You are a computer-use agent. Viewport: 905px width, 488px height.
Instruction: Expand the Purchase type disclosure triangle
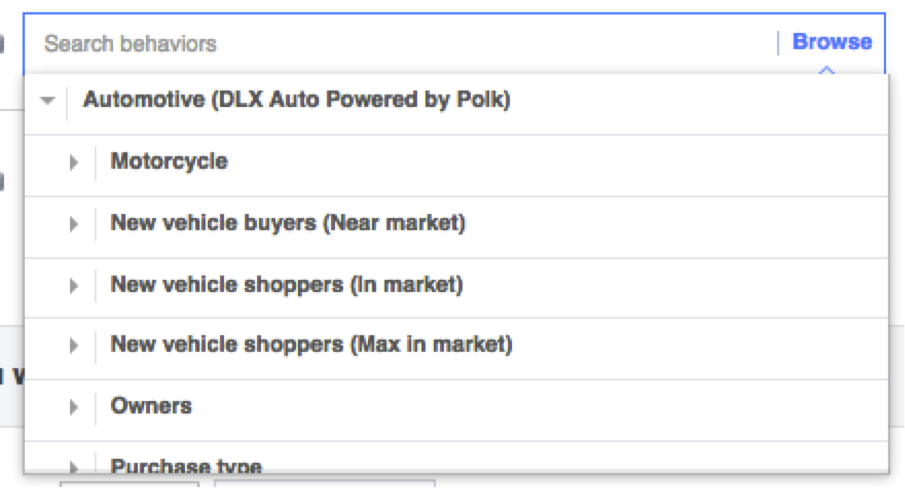[x=73, y=466]
